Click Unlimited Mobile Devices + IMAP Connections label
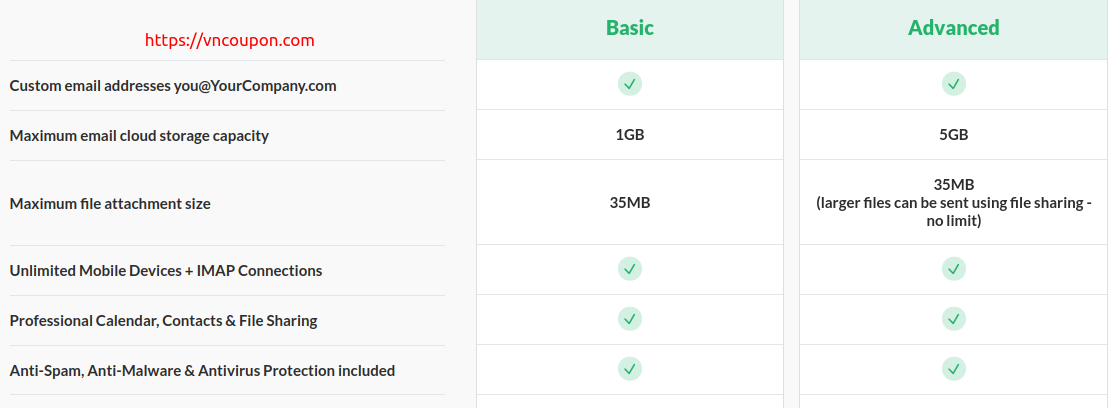Image resolution: width=1108 pixels, height=408 pixels. click(x=166, y=270)
